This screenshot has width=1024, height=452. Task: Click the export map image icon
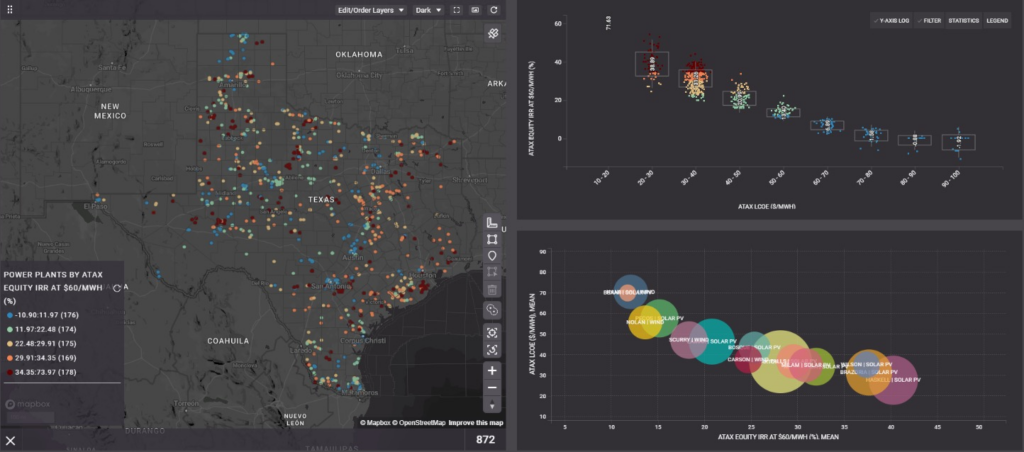click(475, 10)
